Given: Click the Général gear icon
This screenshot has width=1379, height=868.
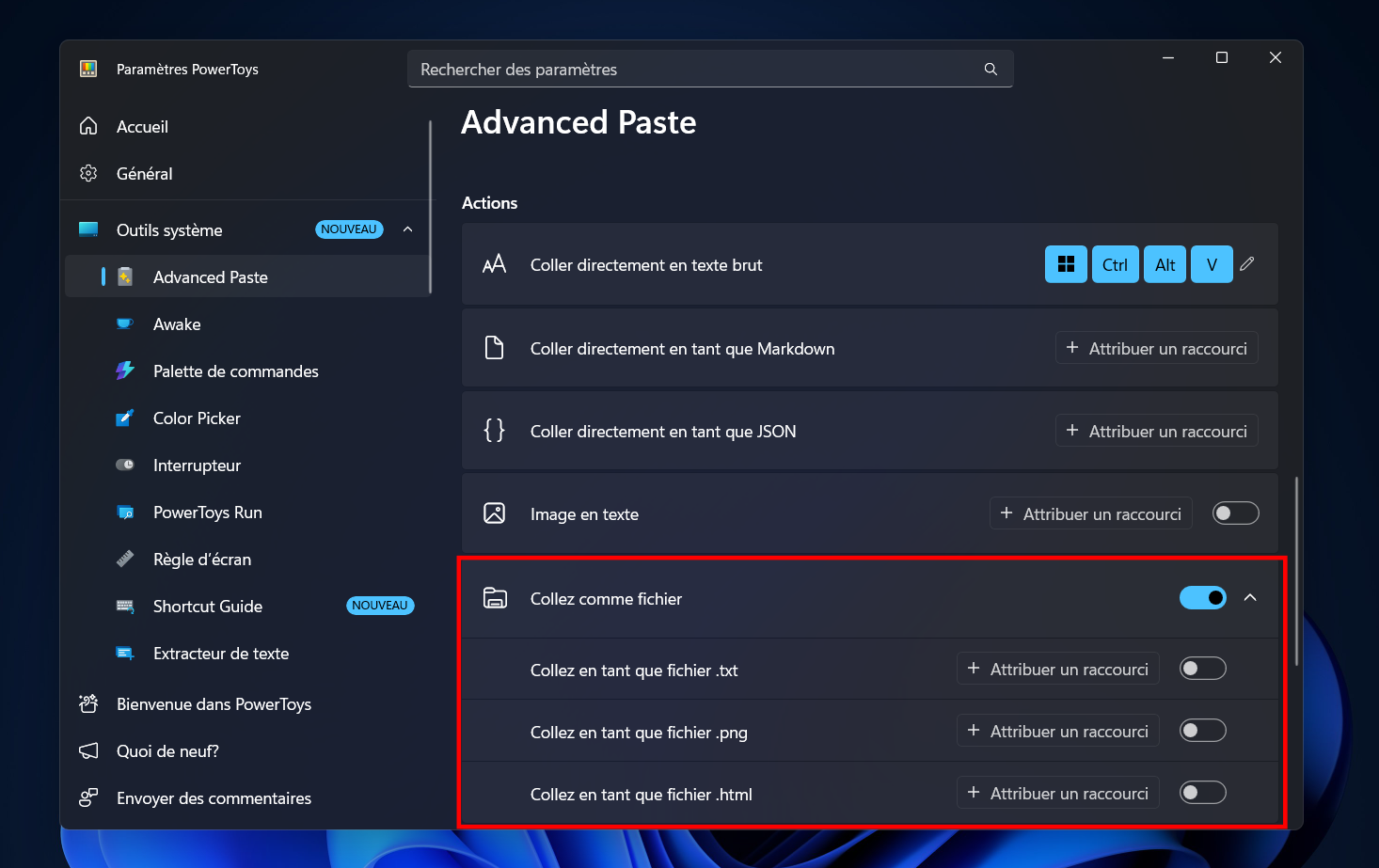Looking at the screenshot, I should 88,173.
